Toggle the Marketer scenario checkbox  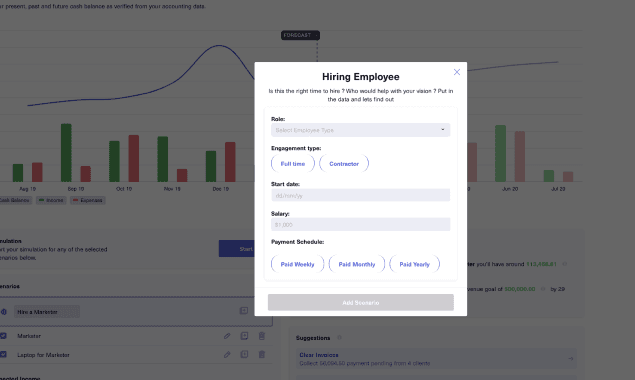tap(3, 336)
